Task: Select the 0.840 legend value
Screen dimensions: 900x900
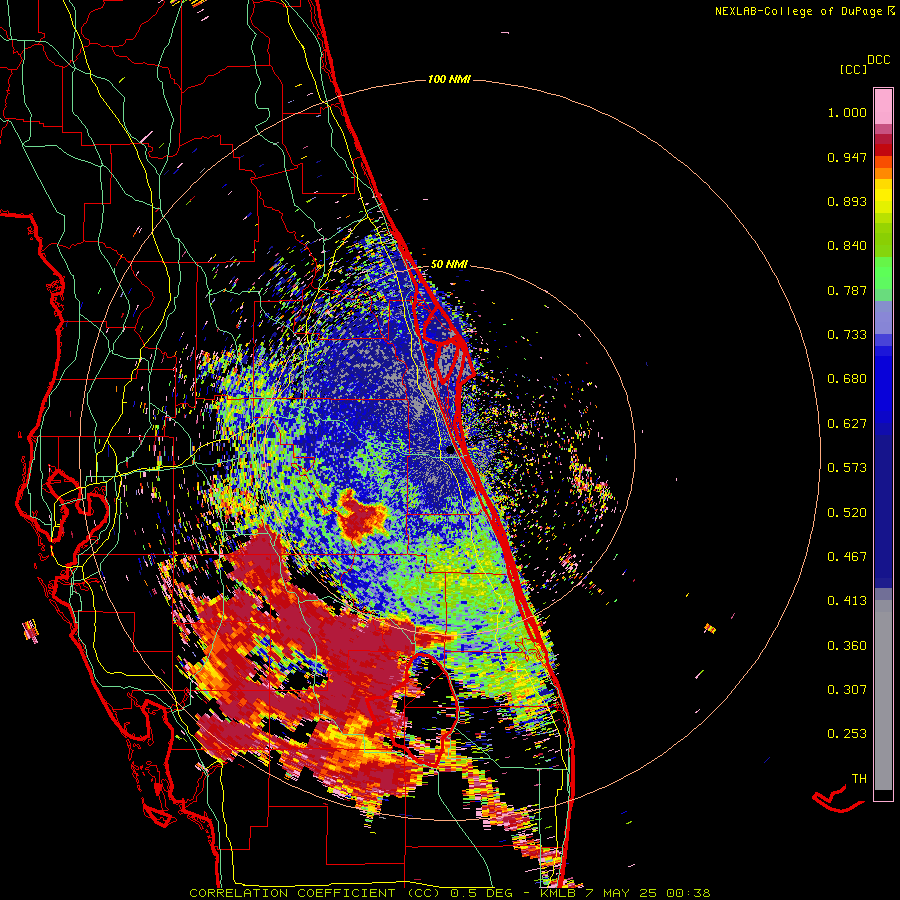Action: [847, 246]
